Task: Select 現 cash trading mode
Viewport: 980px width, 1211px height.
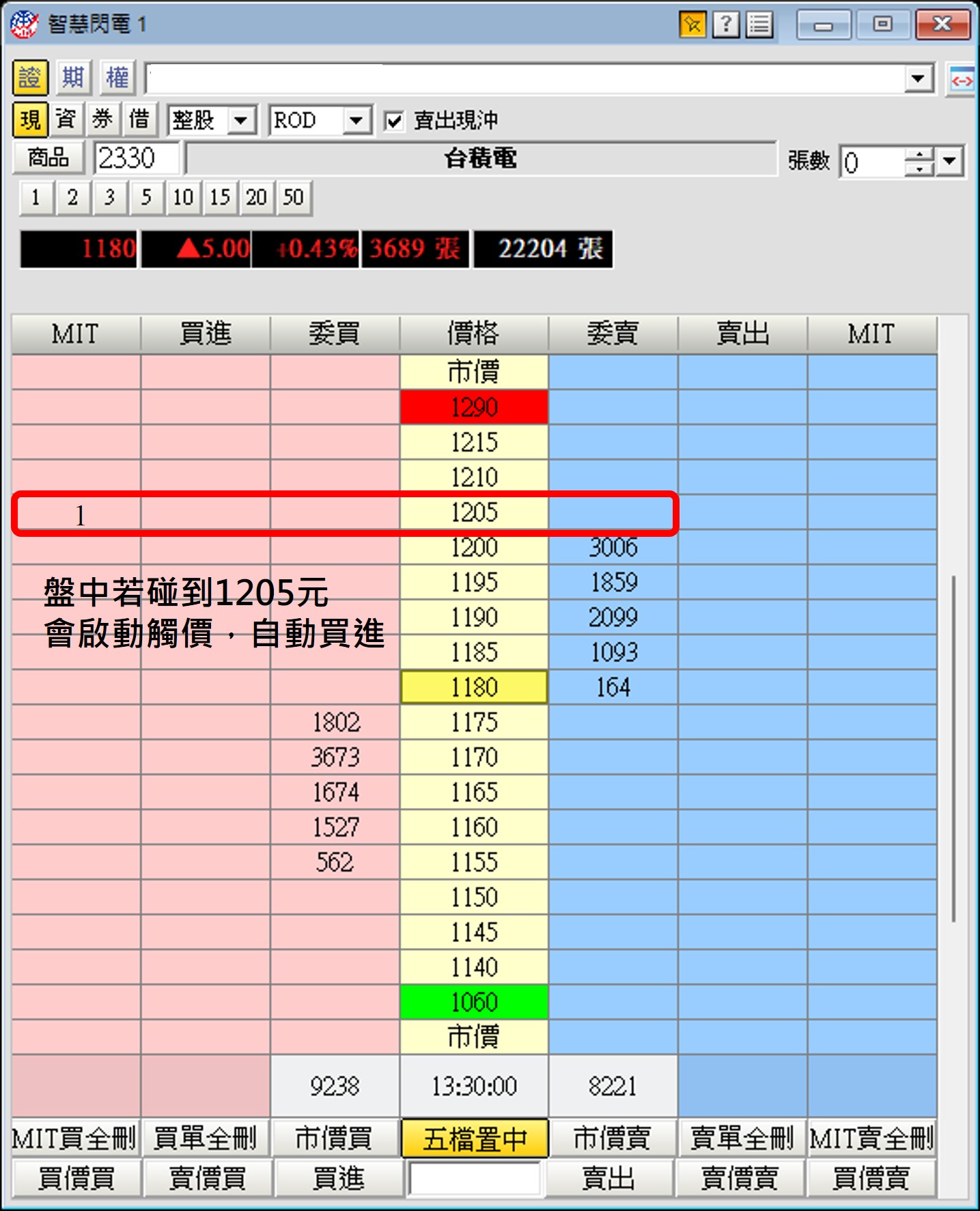Action: [30, 120]
